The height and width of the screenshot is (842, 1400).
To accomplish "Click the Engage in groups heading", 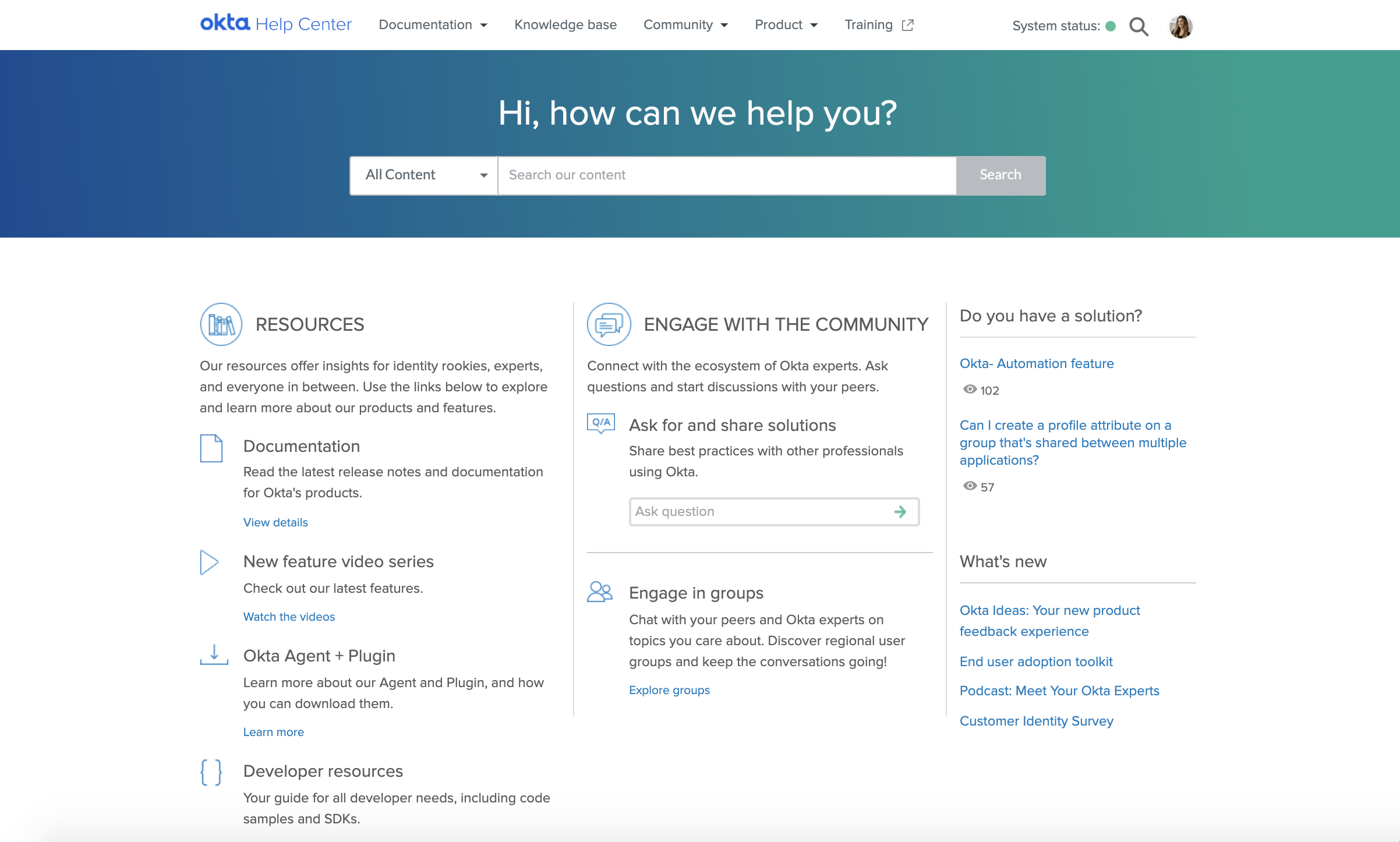I will pos(696,593).
